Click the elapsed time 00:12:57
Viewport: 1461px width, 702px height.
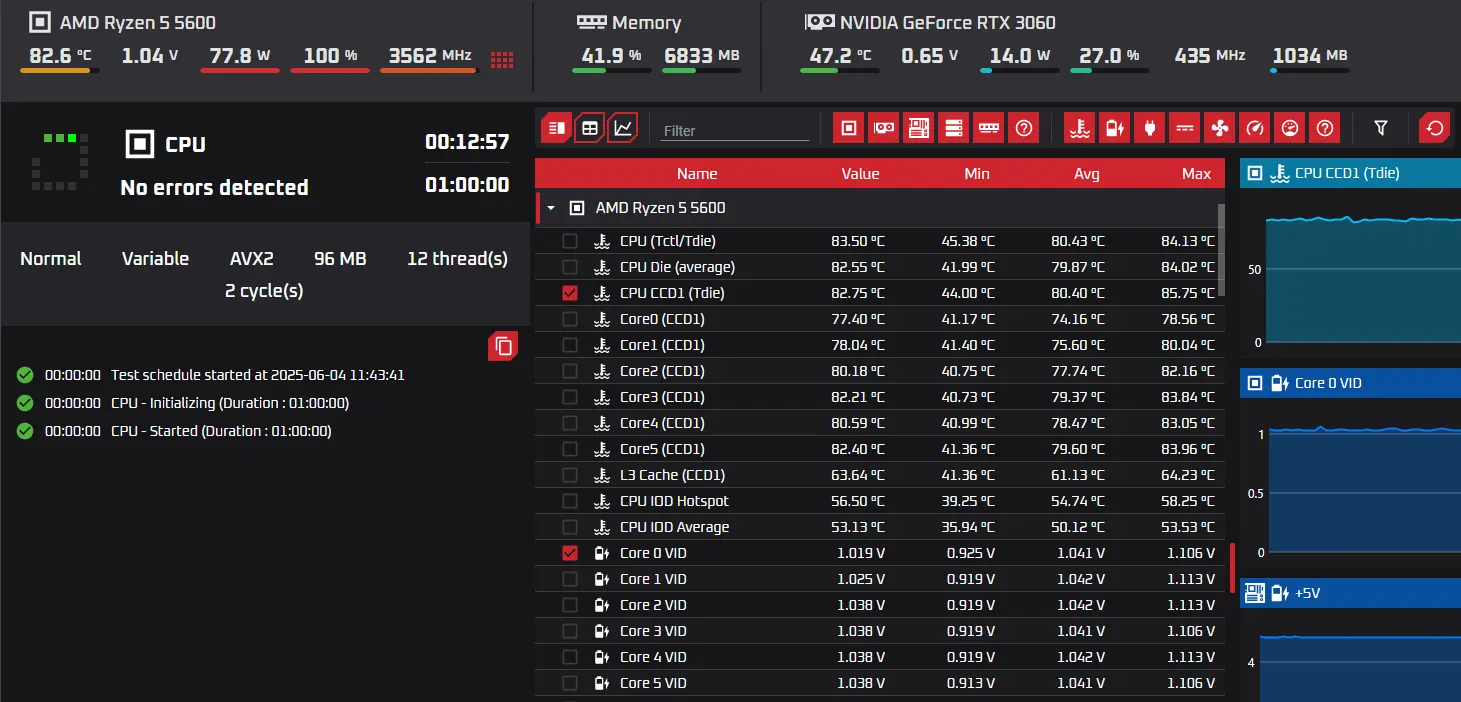(x=467, y=142)
